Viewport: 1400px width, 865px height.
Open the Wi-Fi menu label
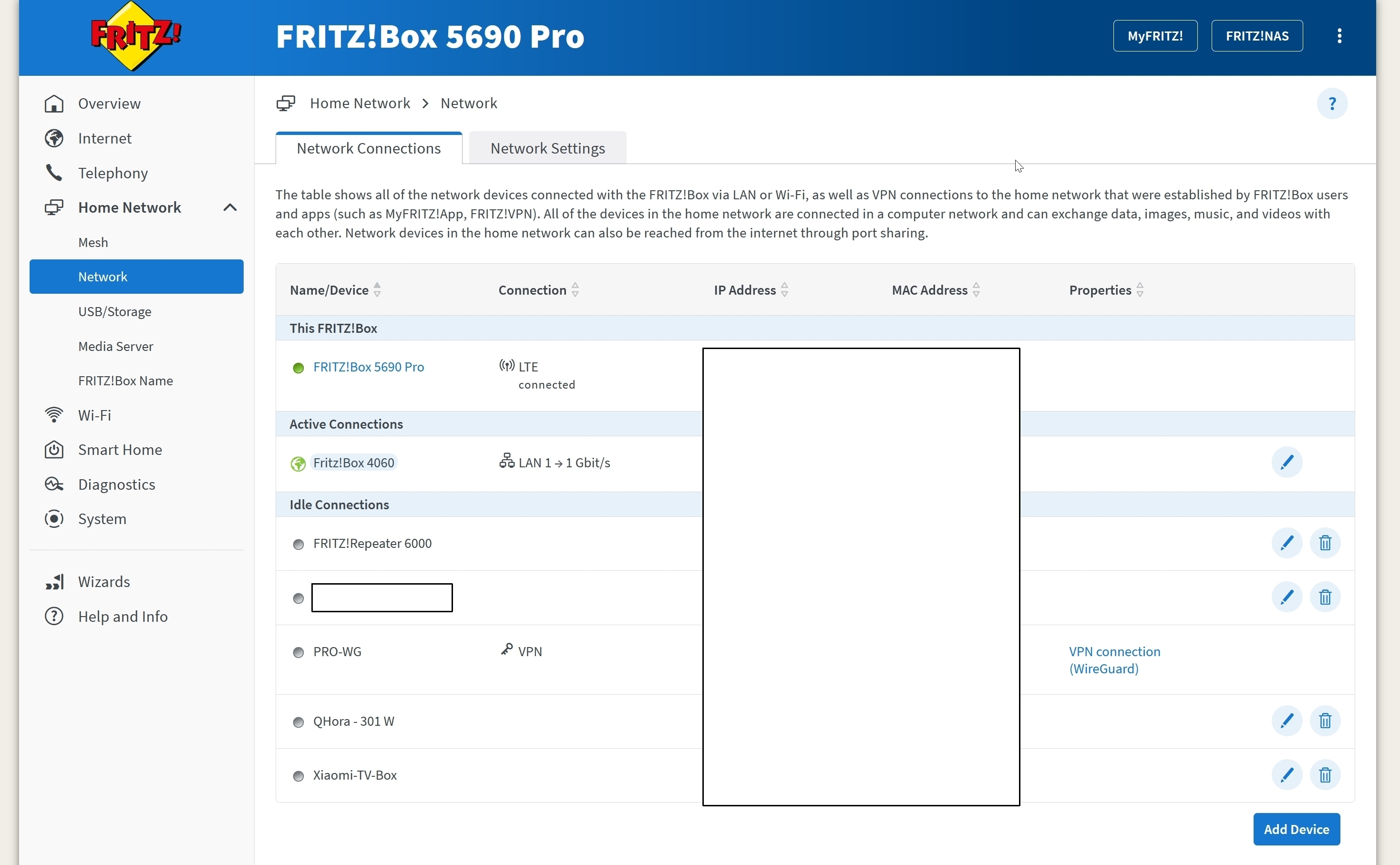(x=94, y=415)
